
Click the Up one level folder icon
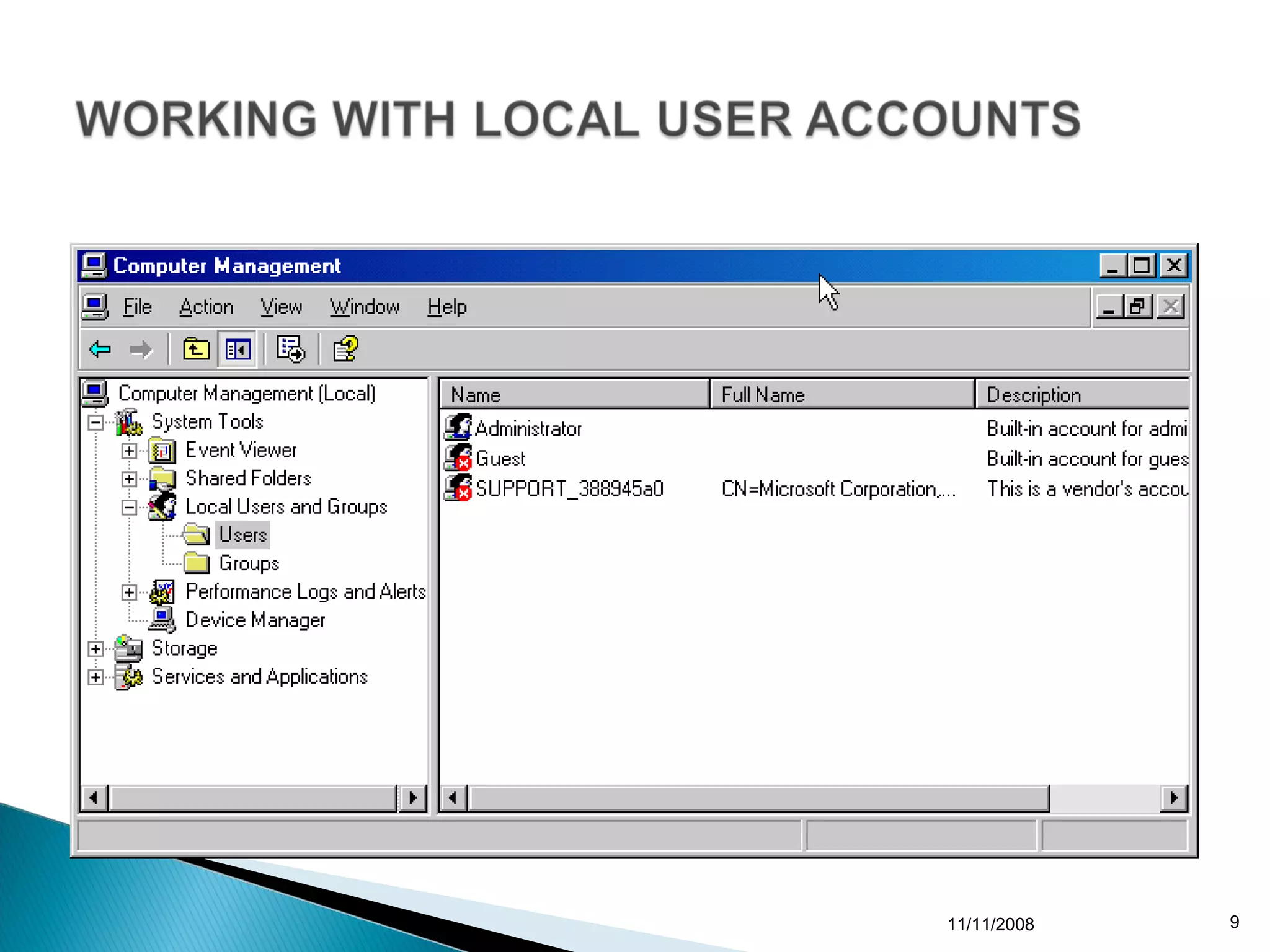pos(196,350)
